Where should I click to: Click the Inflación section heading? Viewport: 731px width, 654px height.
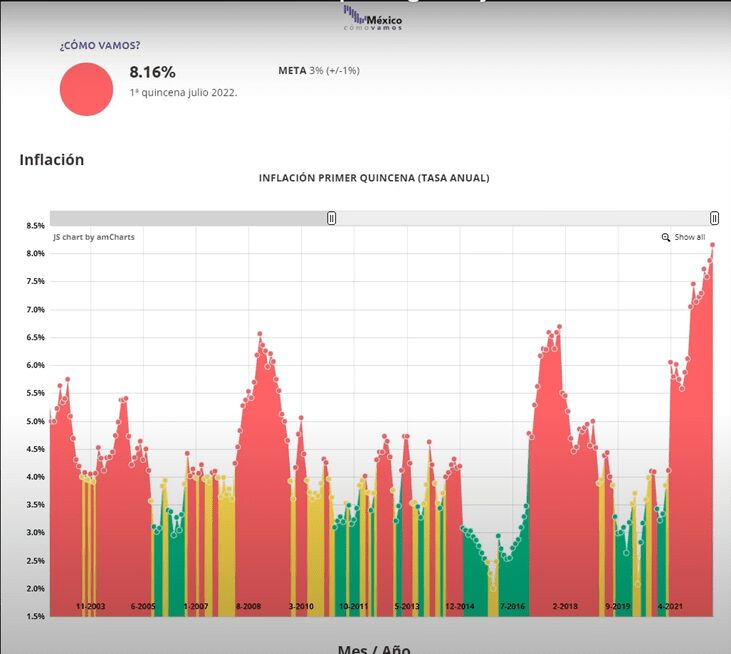pyautogui.click(x=52, y=159)
